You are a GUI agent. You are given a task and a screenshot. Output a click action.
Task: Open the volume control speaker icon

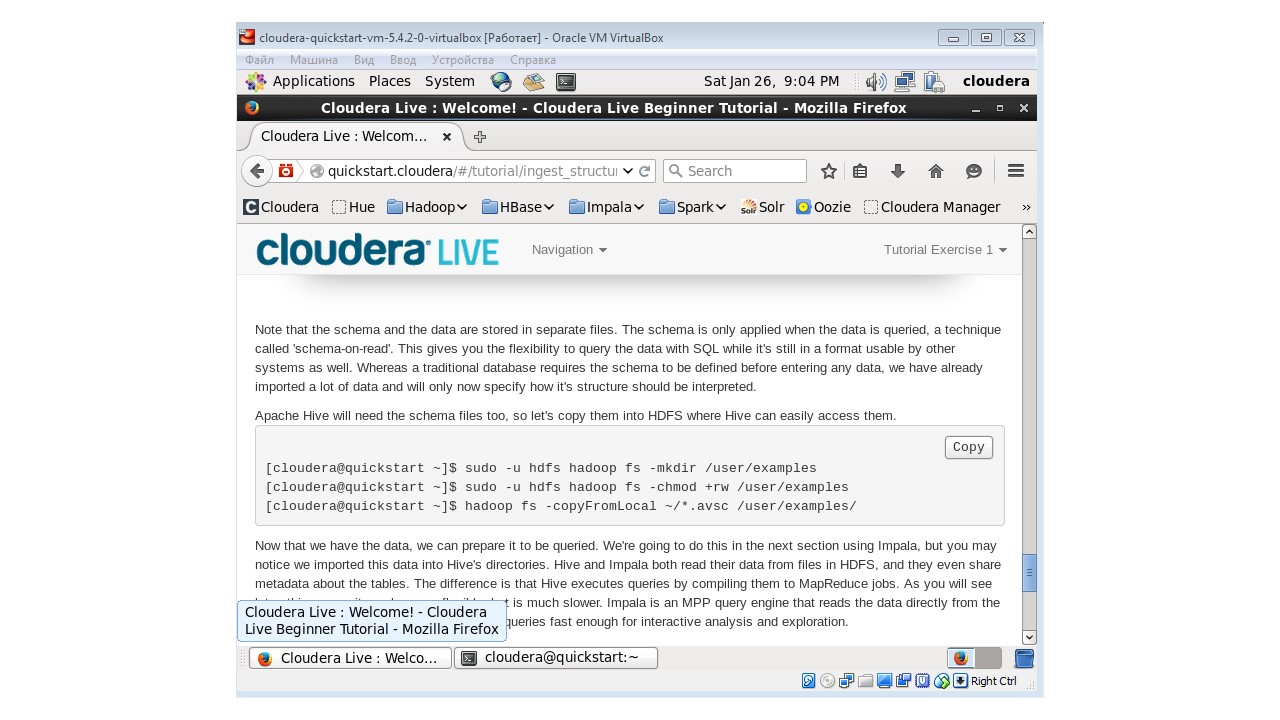876,82
